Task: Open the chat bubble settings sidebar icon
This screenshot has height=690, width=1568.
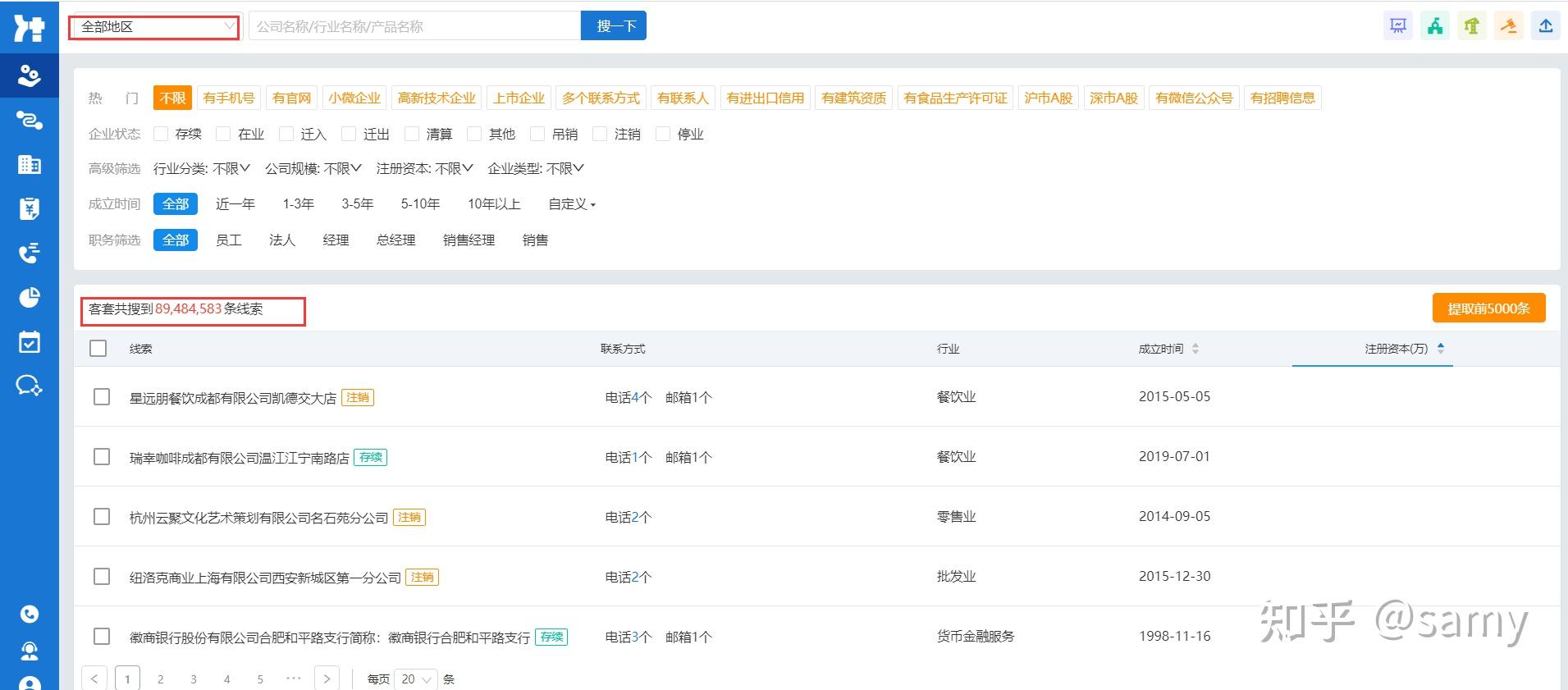Action: 30,386
